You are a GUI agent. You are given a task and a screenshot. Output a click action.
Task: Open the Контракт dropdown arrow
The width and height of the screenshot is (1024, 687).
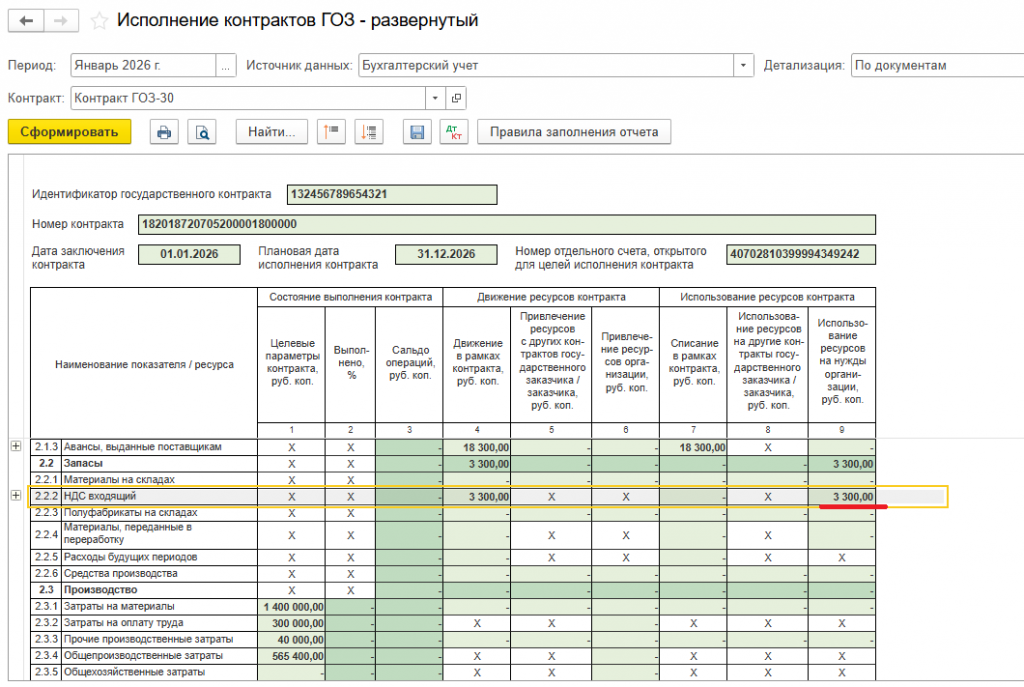tap(435, 98)
